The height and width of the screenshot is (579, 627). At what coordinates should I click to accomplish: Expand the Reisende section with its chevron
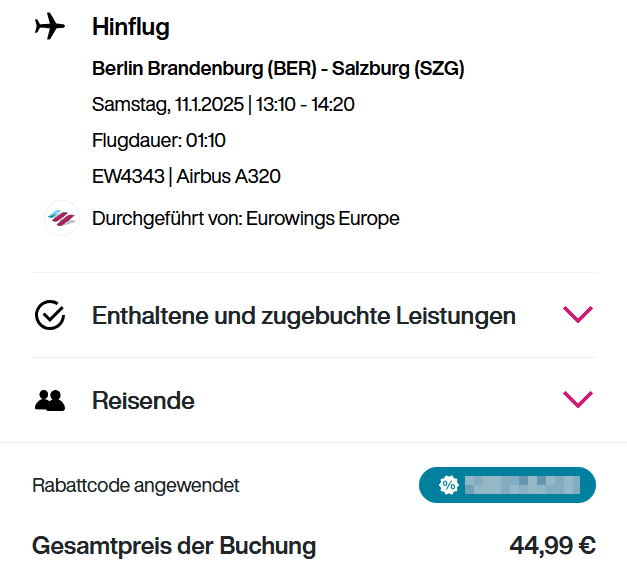[578, 400]
